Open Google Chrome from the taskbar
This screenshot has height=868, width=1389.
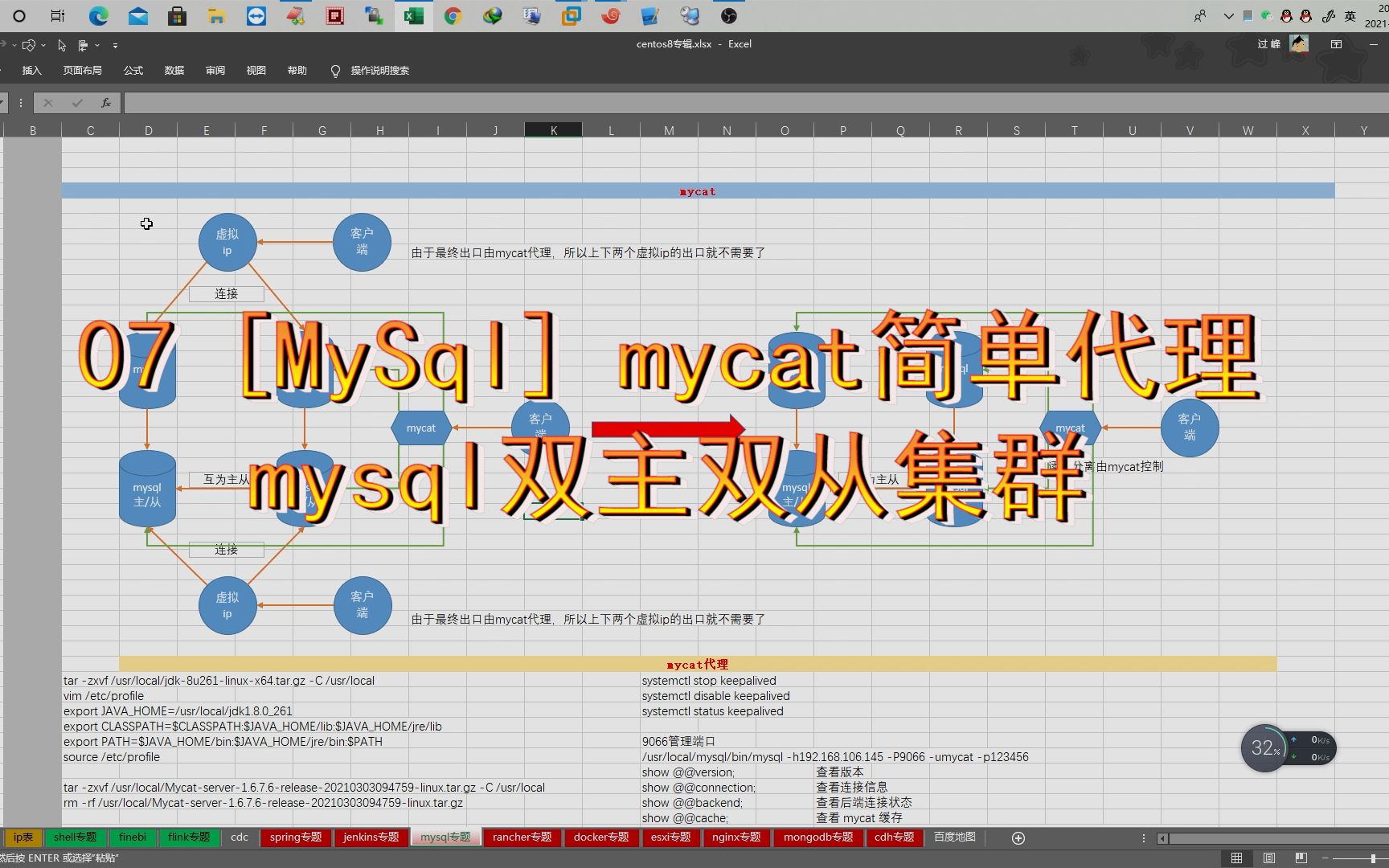pyautogui.click(x=453, y=16)
